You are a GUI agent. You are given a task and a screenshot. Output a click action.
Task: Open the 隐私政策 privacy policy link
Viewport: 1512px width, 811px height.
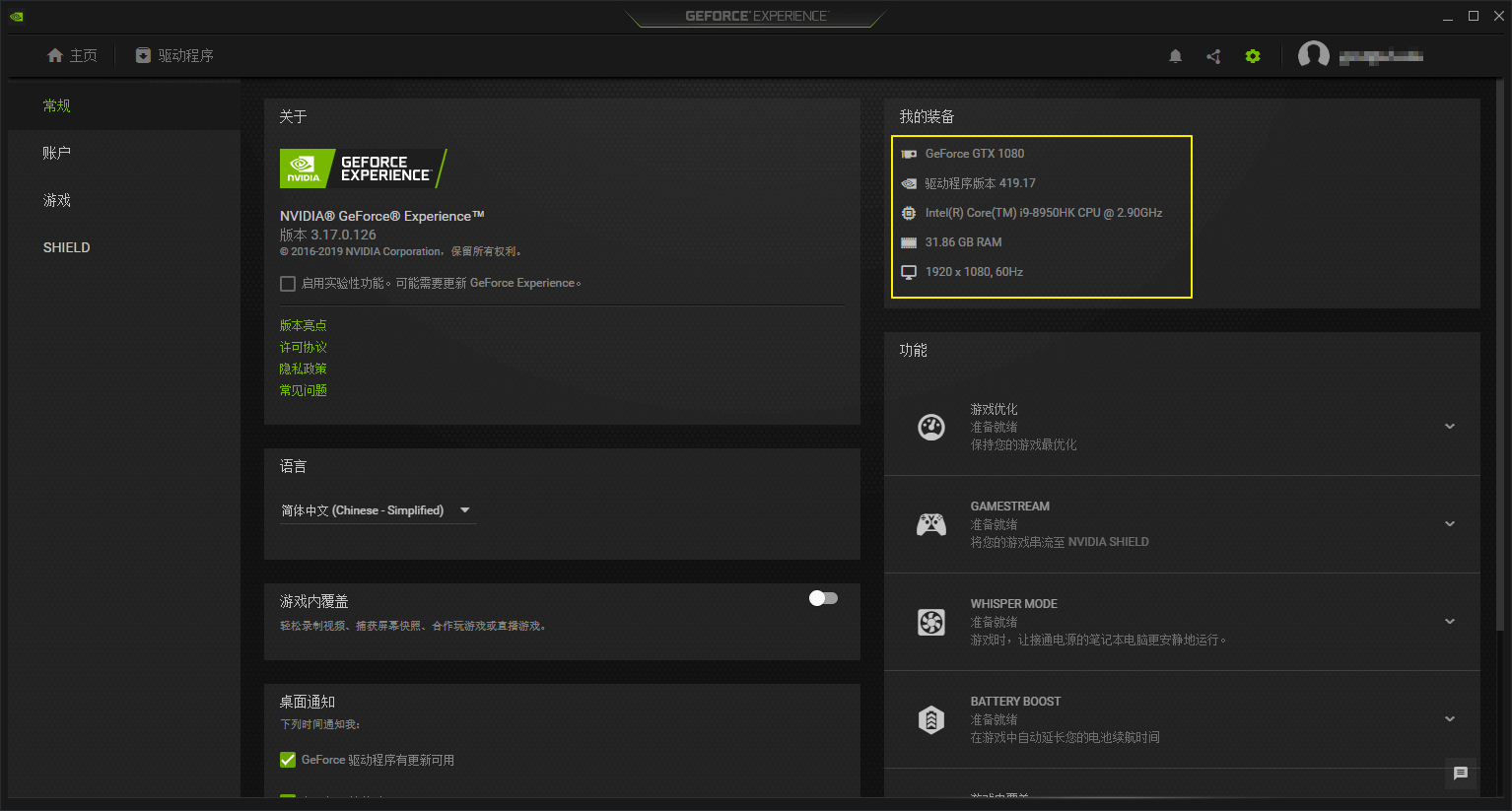(303, 369)
